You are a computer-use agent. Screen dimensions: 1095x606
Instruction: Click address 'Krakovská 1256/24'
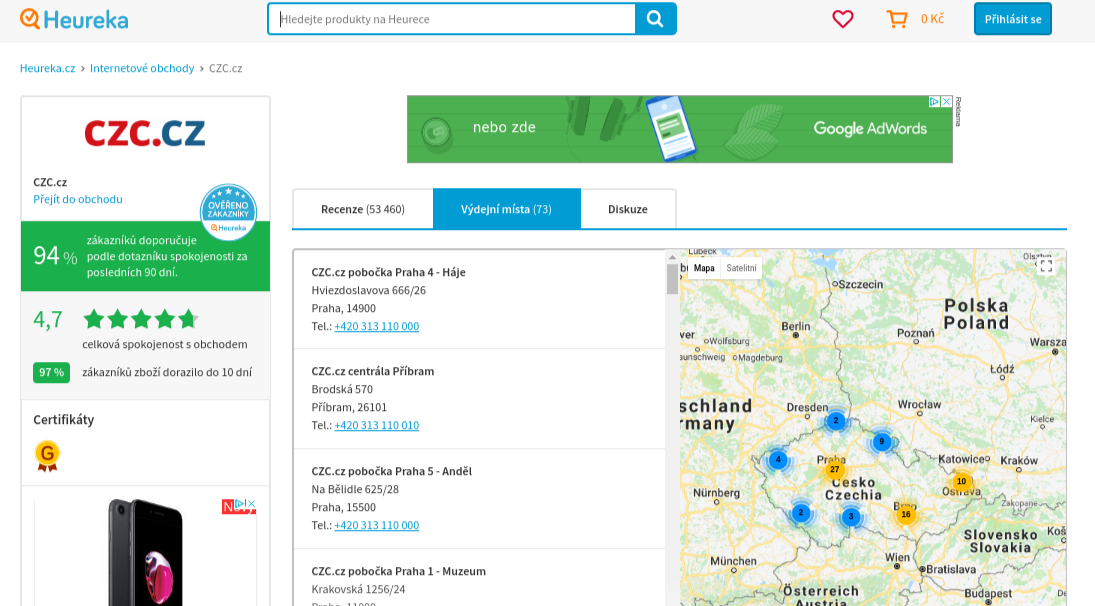358,589
